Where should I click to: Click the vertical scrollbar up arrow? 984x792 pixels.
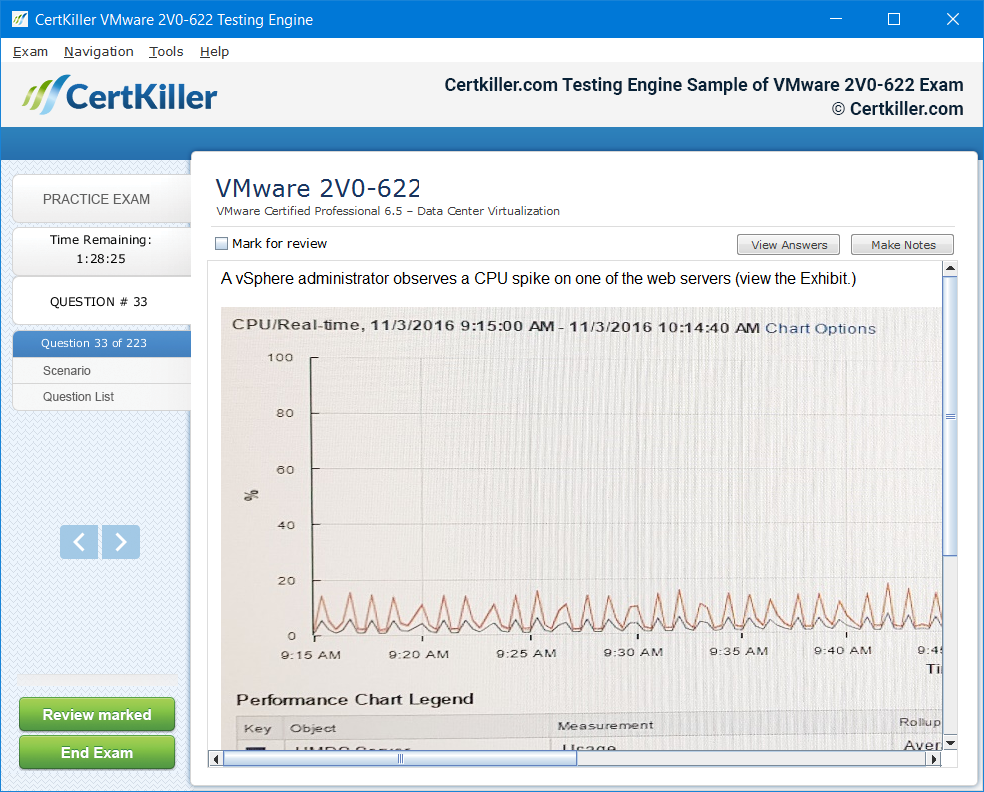[x=950, y=269]
